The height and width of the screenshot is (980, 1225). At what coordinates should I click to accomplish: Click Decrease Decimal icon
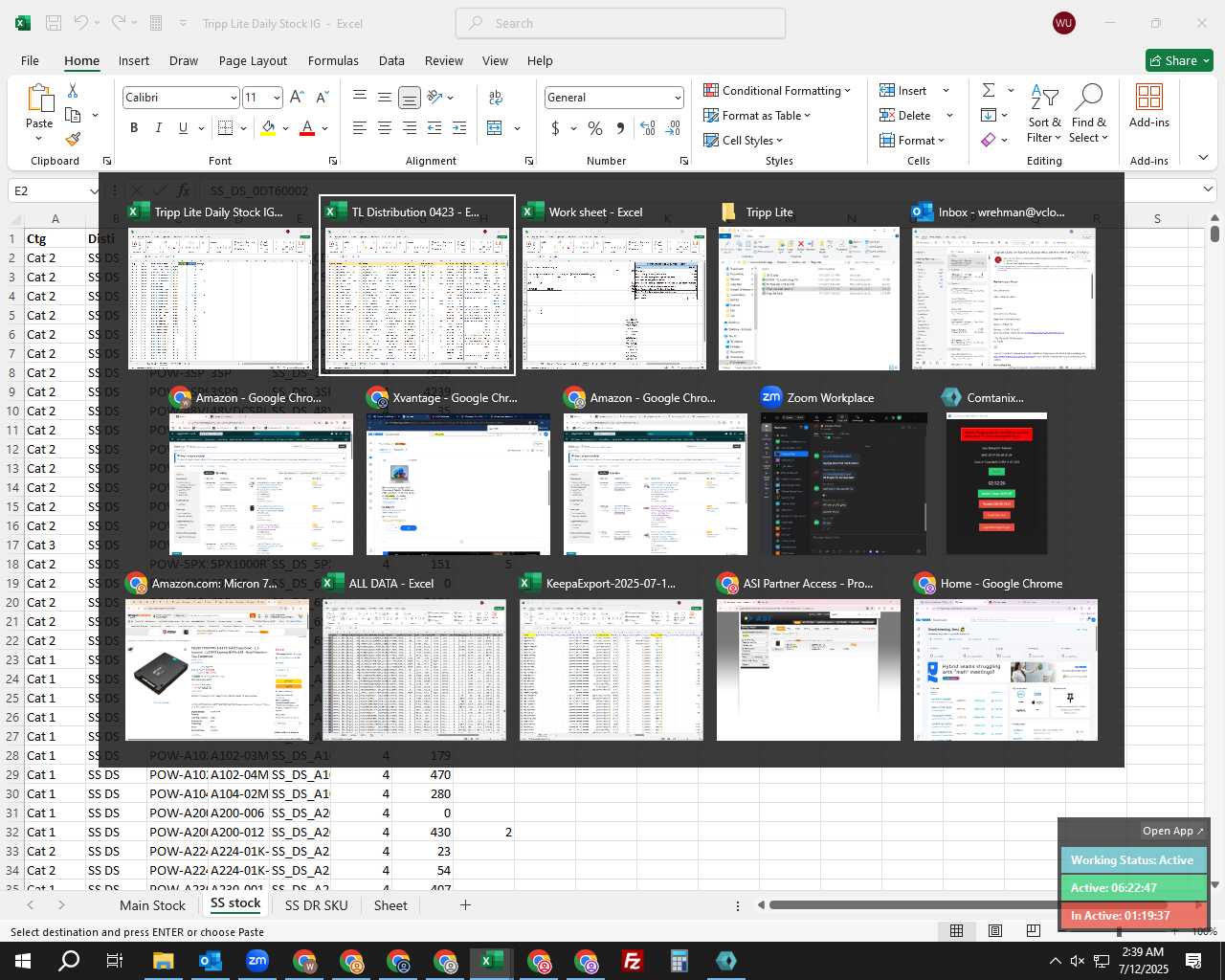point(673,128)
